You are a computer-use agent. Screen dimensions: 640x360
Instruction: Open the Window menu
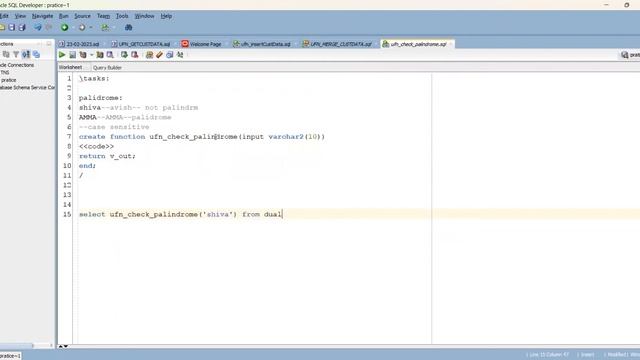144,16
